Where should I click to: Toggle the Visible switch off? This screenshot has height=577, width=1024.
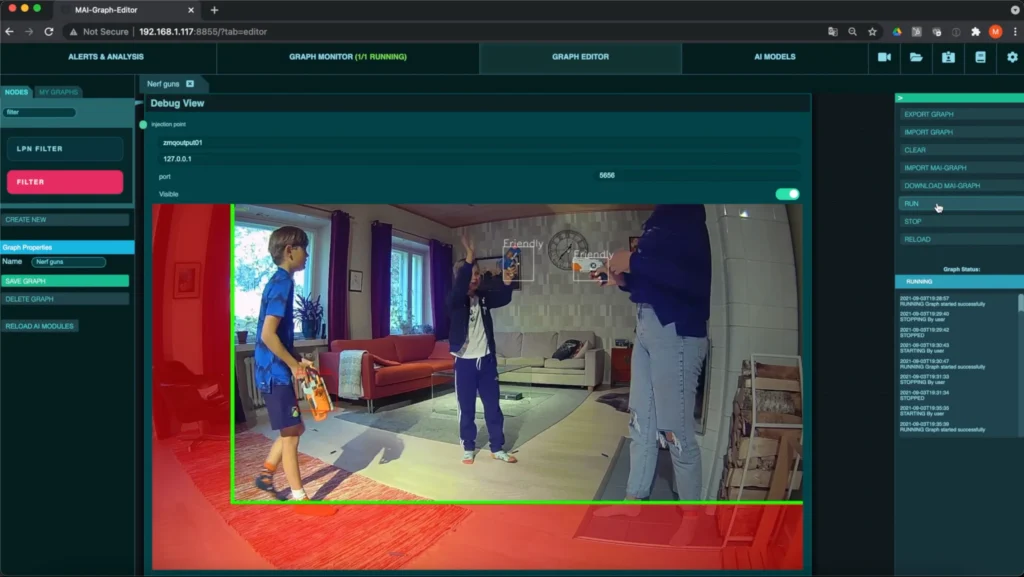coord(787,194)
